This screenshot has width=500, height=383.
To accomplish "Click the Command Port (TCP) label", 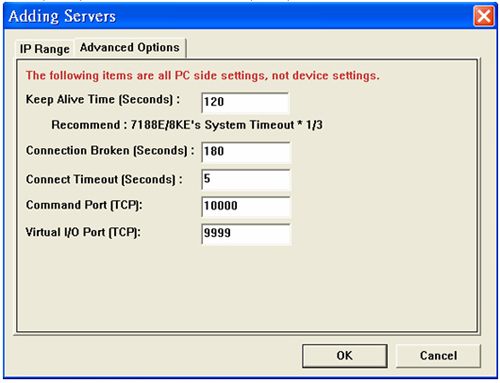I will [84, 205].
